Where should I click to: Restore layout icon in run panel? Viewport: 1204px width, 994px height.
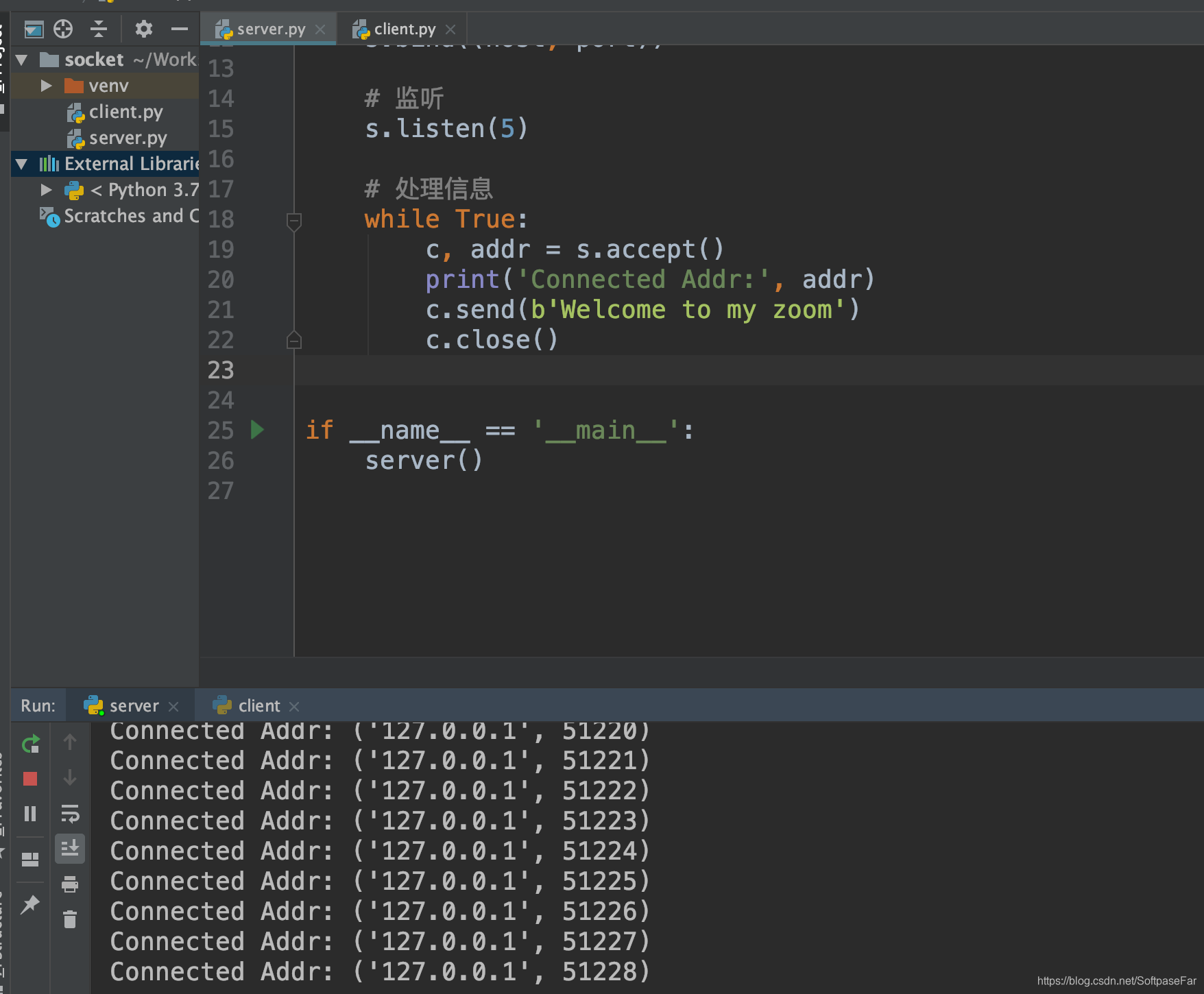pyautogui.click(x=30, y=860)
